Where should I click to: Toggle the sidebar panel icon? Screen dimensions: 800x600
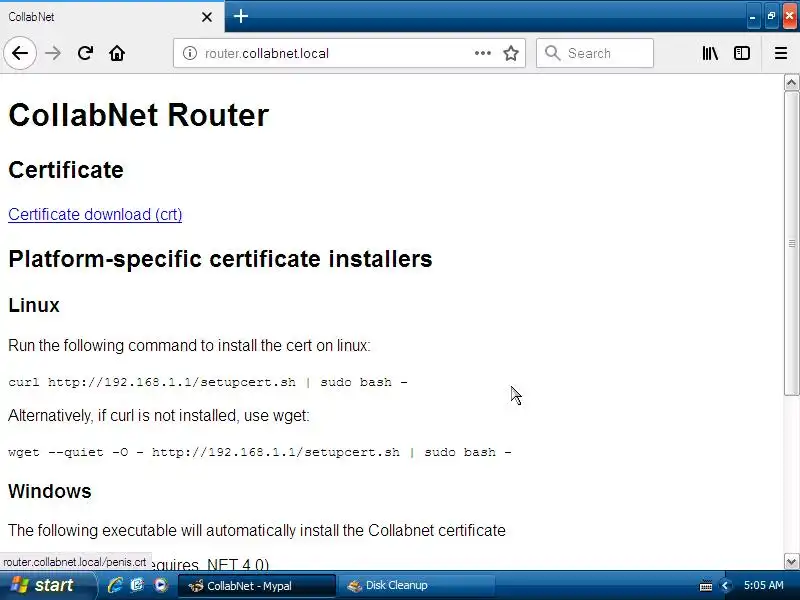(742, 53)
